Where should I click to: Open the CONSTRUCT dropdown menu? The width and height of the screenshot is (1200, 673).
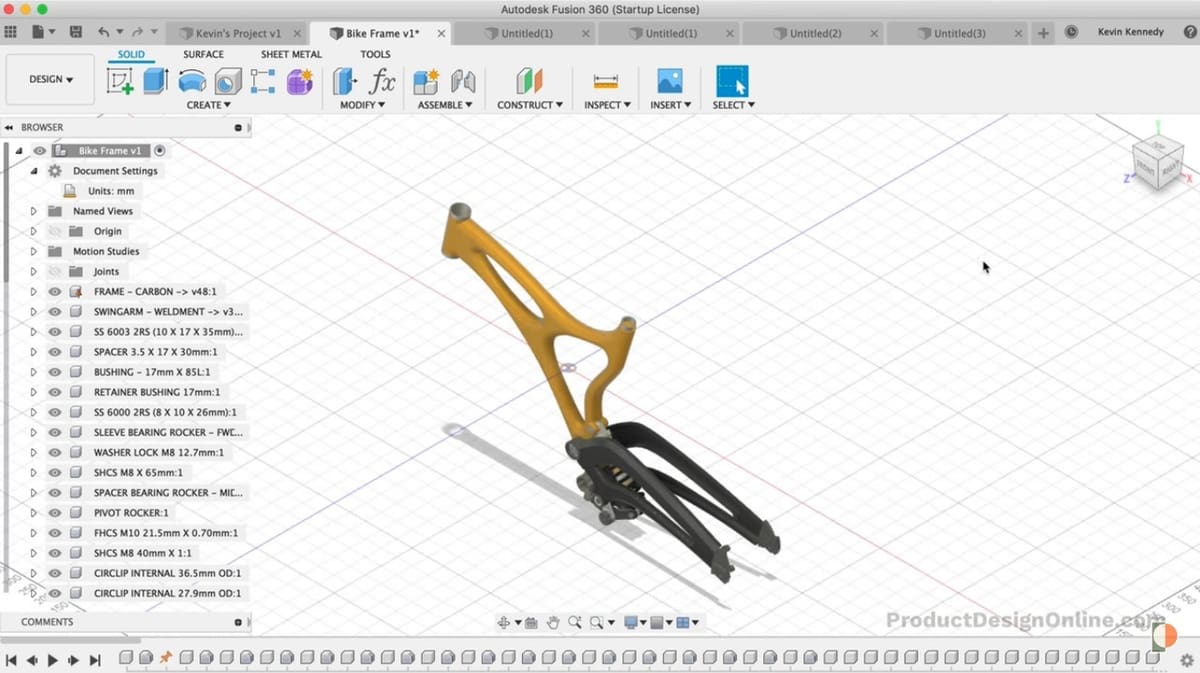(530, 105)
